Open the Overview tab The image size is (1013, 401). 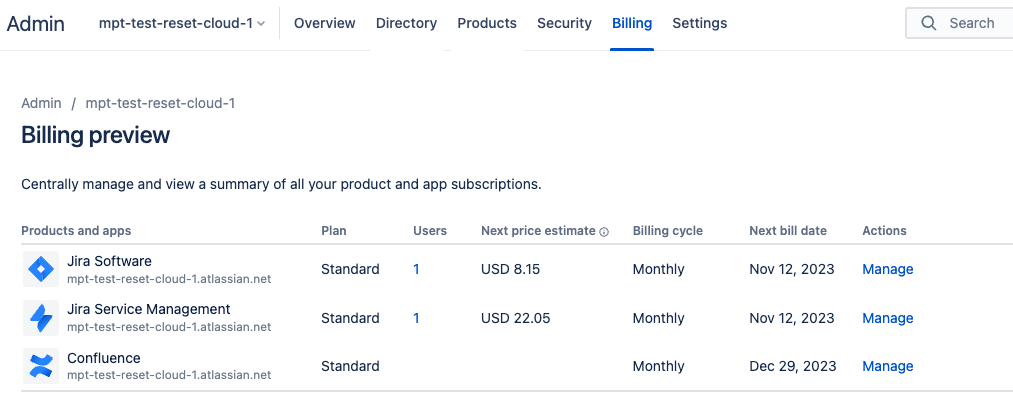click(x=325, y=23)
